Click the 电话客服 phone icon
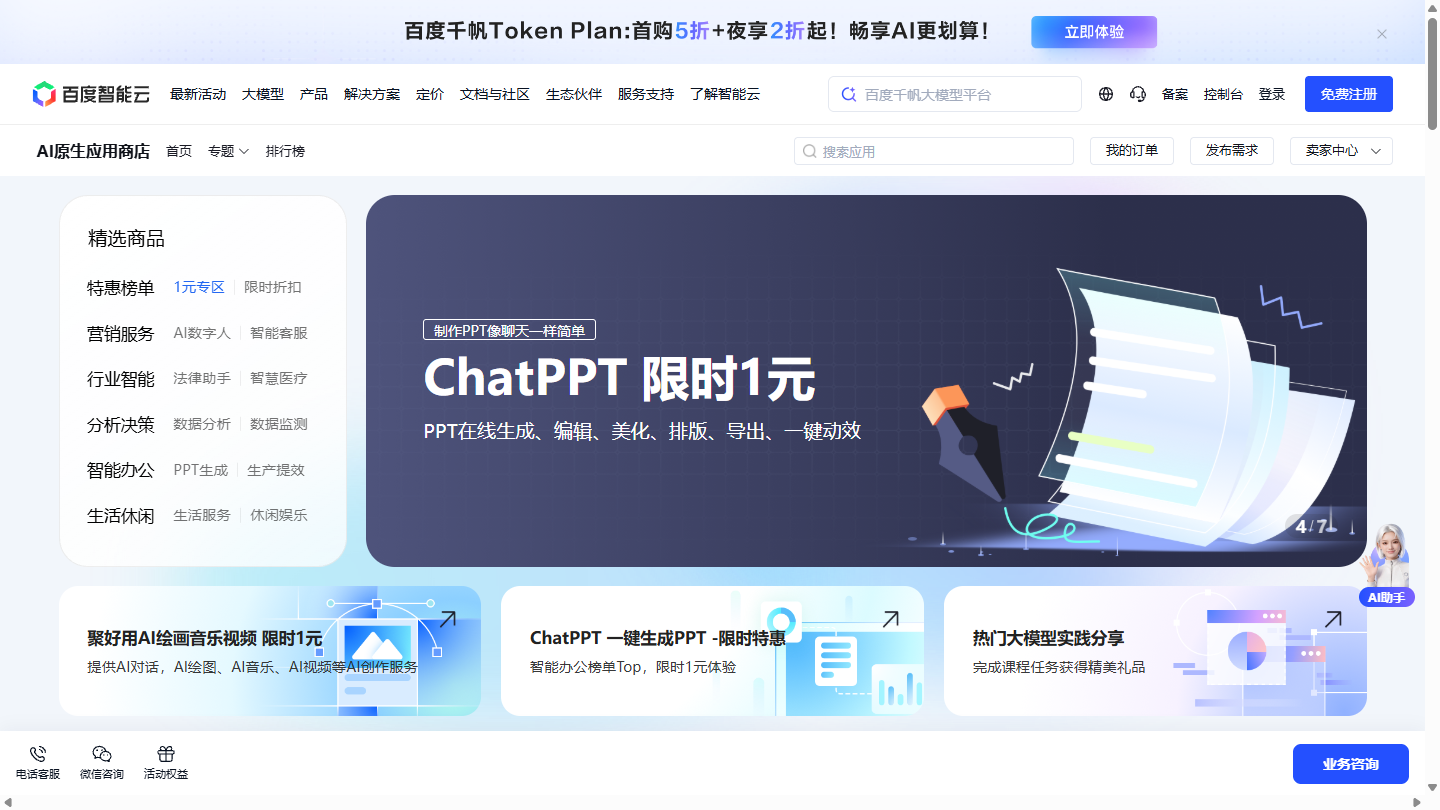Screen dimensions: 1440x810 [x=38, y=755]
